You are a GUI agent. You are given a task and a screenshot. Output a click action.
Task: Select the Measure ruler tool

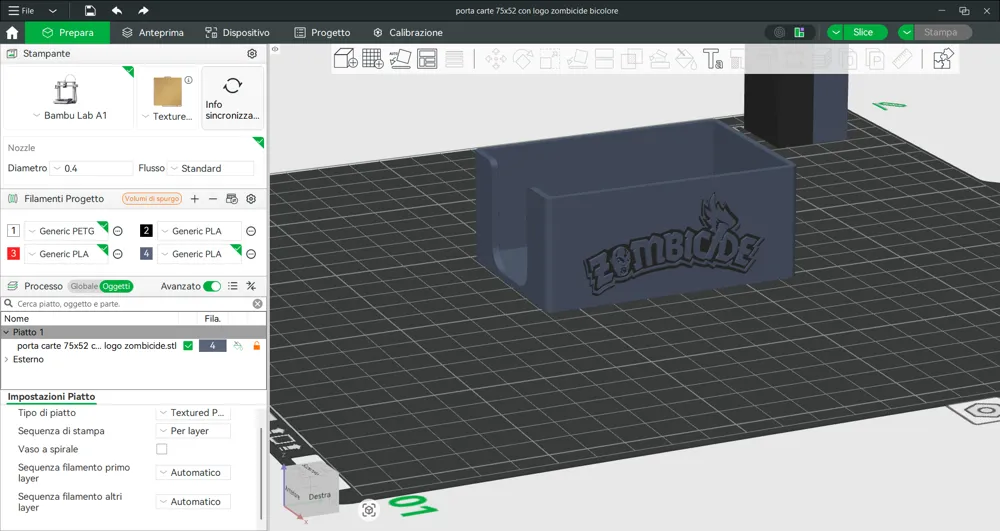(902, 59)
